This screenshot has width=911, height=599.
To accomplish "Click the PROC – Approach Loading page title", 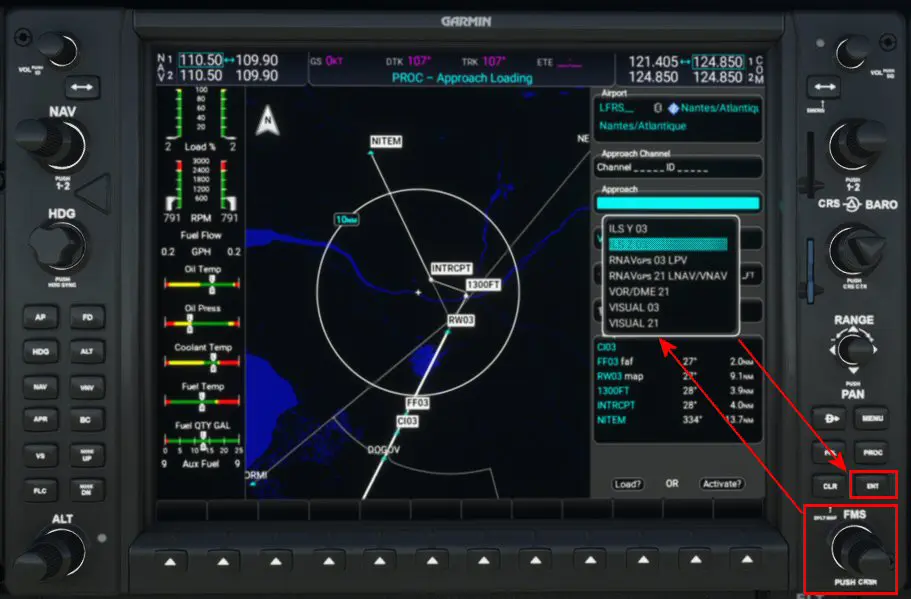I will point(462,78).
